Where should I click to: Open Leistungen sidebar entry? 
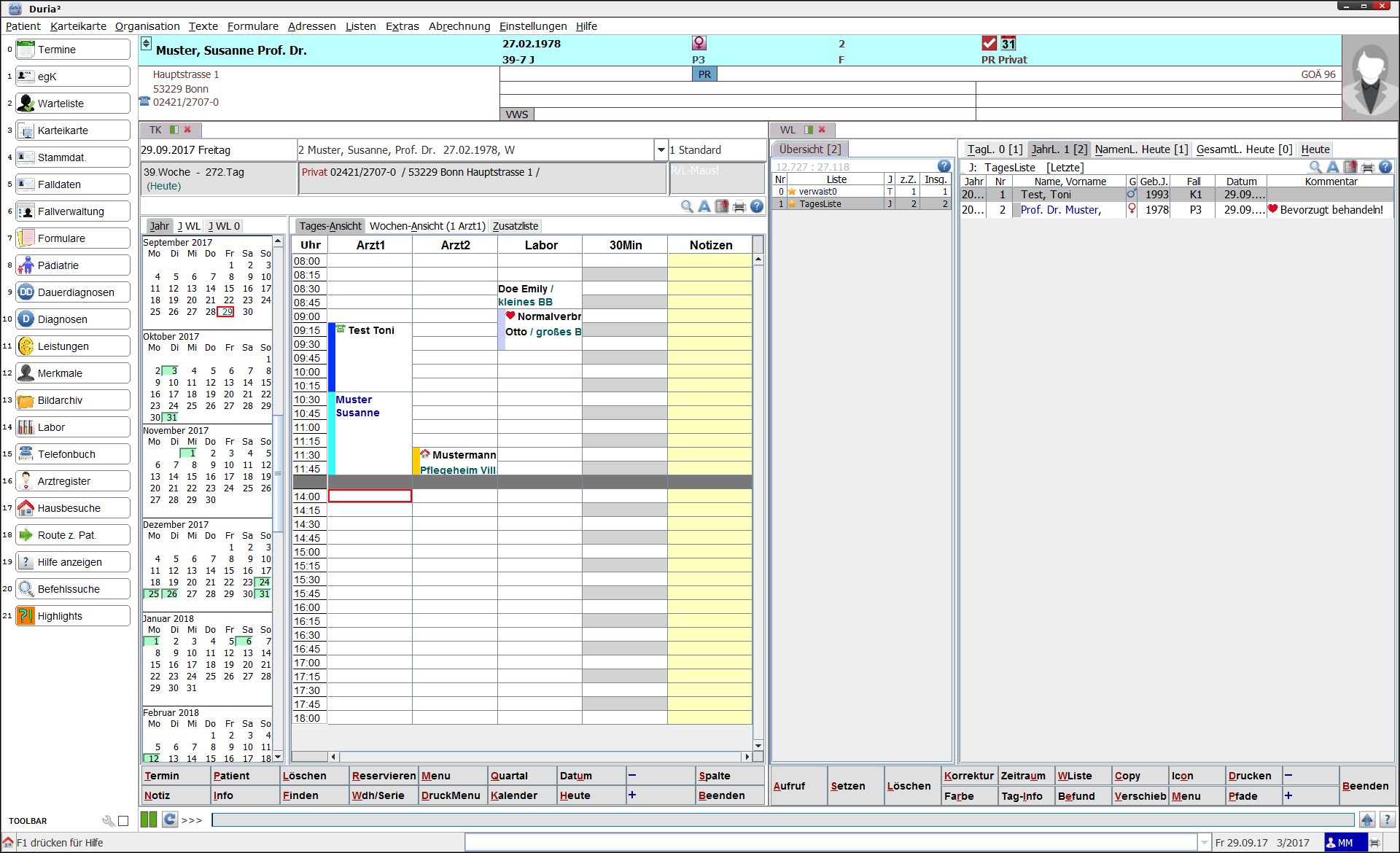click(72, 346)
